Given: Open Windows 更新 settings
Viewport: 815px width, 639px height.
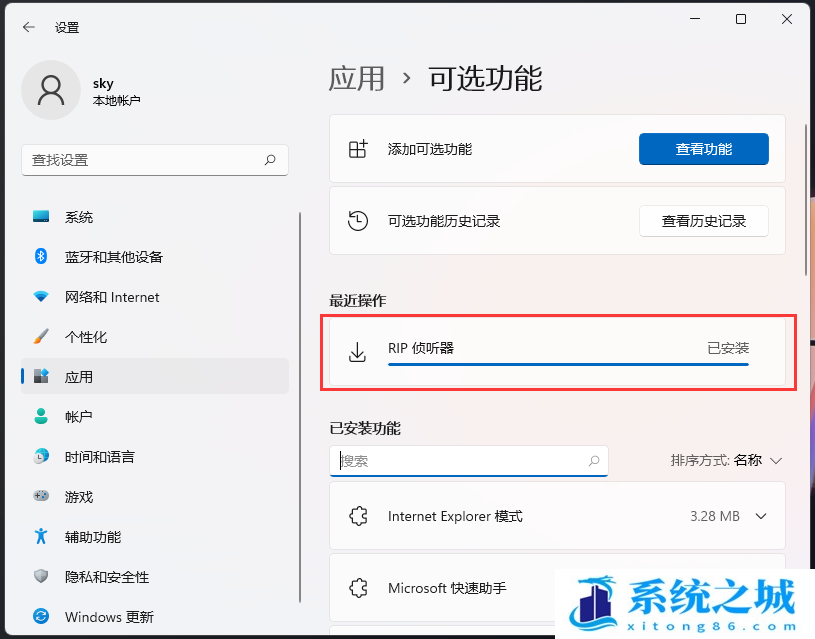Looking at the screenshot, I should (x=155, y=616).
